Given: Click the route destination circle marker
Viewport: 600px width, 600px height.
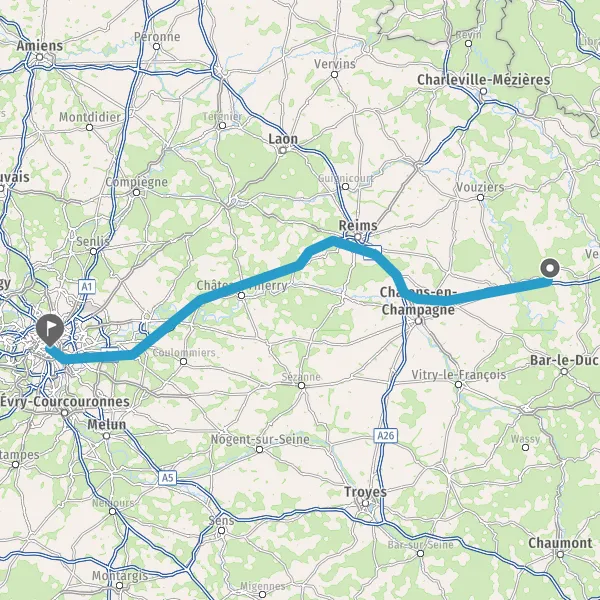Looking at the screenshot, I should pyautogui.click(x=550, y=268).
